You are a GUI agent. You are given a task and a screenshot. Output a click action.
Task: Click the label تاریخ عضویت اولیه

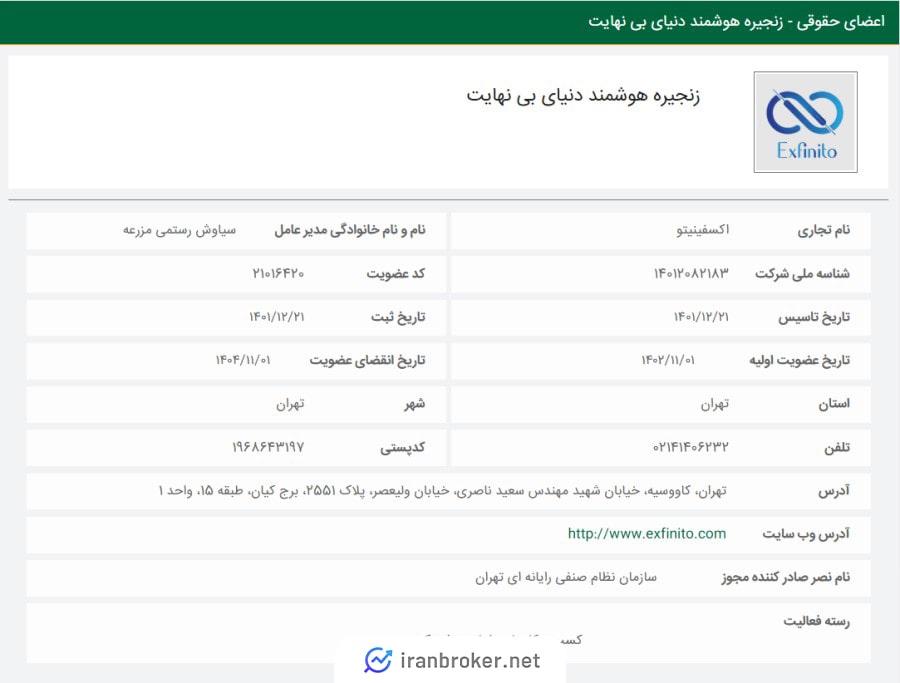pyautogui.click(x=800, y=360)
